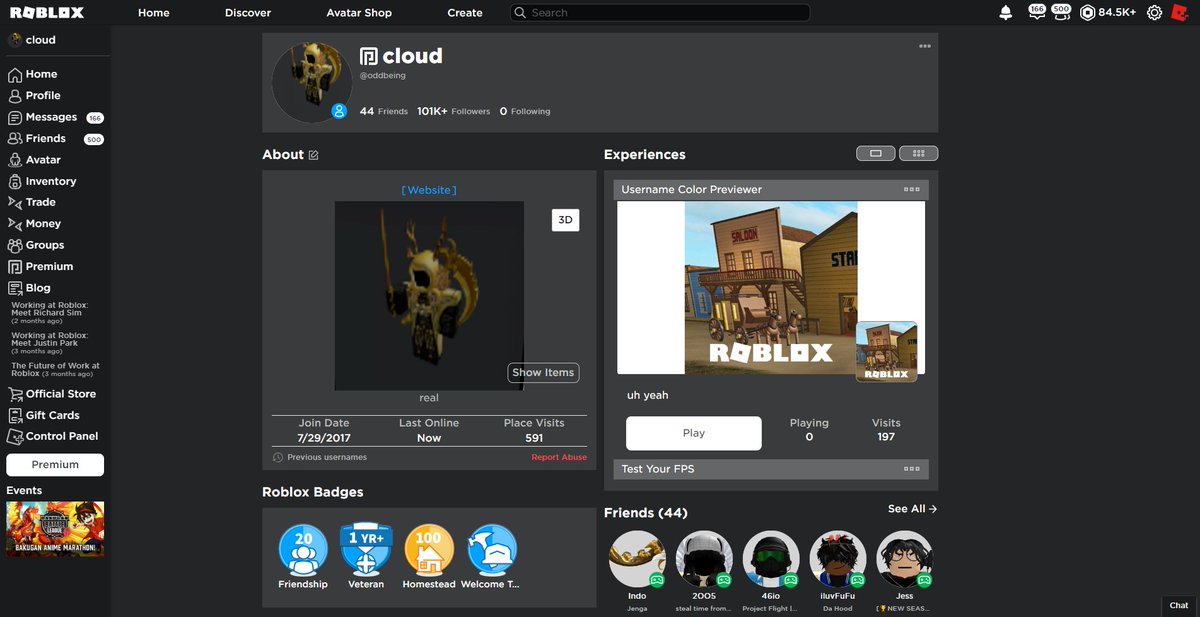
Task: Open friend 46io's avatar
Action: click(771, 559)
